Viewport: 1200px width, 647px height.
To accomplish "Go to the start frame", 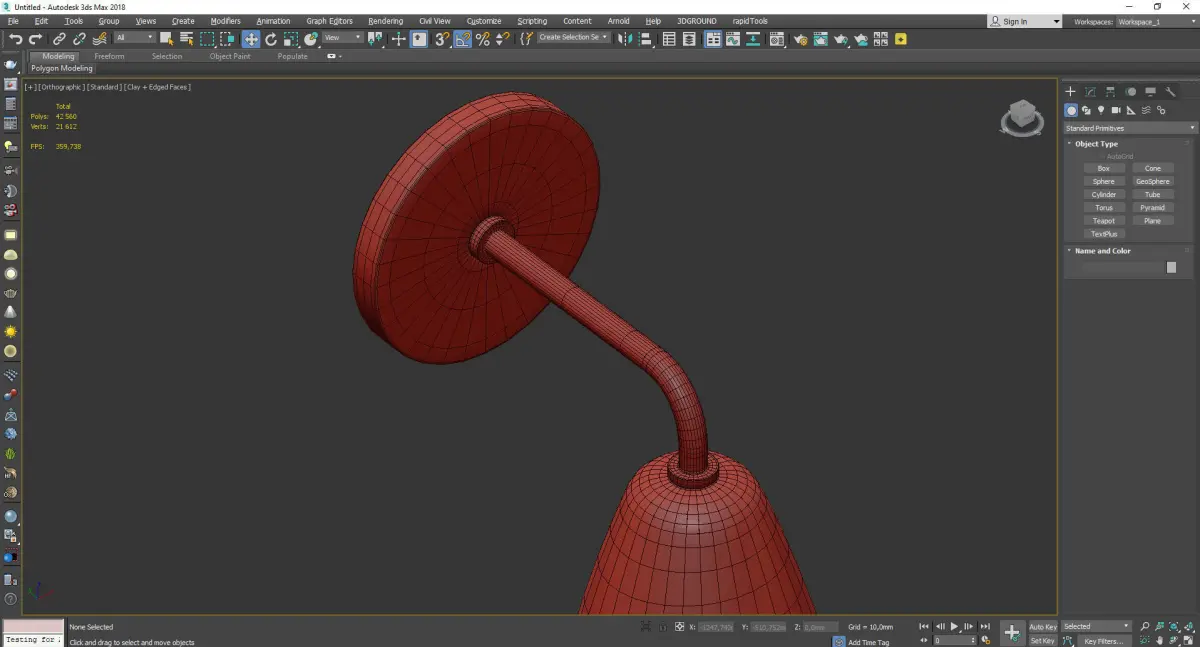I will click(x=924, y=627).
